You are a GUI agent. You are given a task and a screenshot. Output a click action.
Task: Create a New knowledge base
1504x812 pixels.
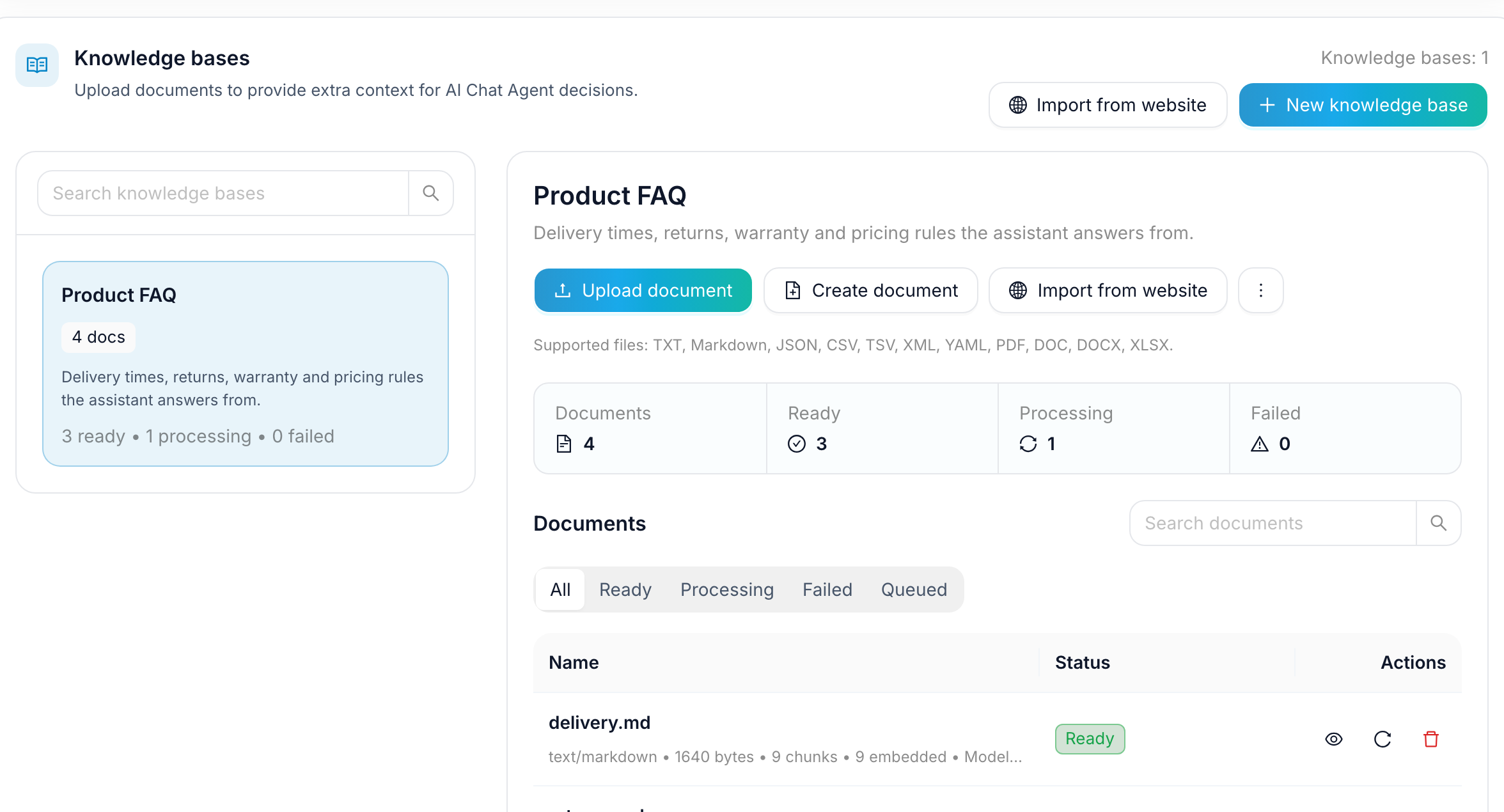pyautogui.click(x=1363, y=105)
